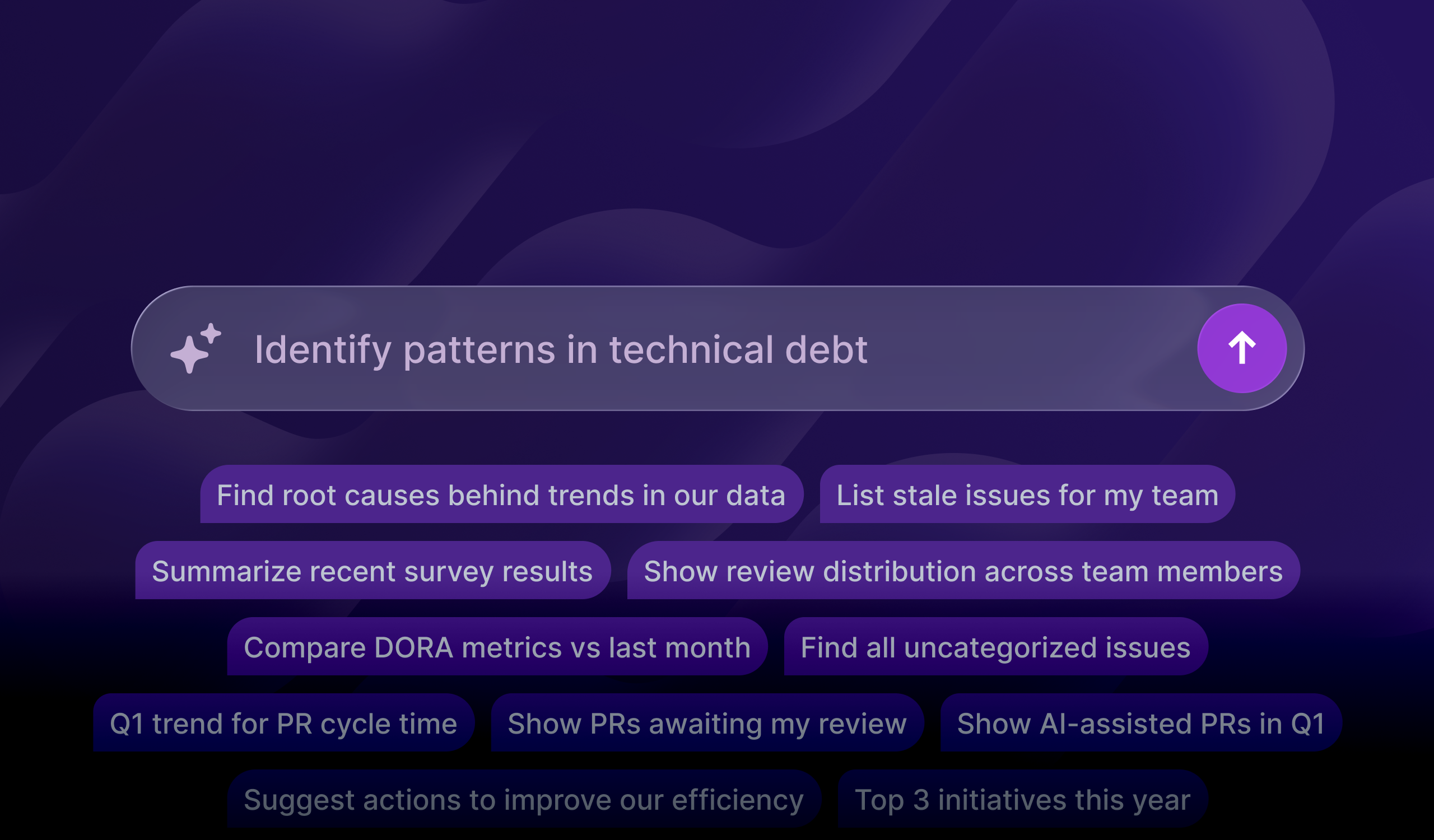
Task: Click the "Find all uncategorized issues" suggestion
Action: point(995,647)
